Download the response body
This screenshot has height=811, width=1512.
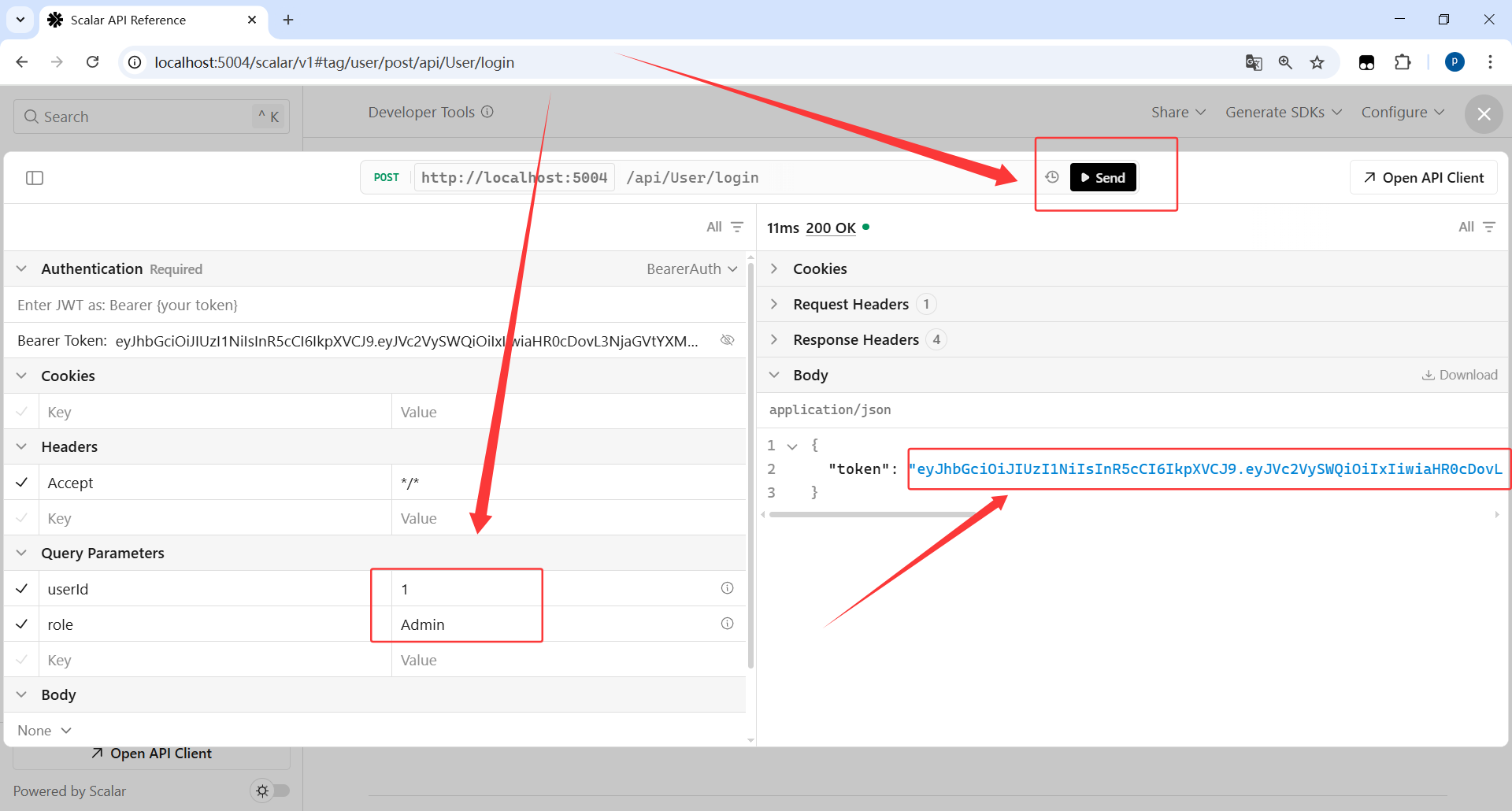pos(1459,375)
